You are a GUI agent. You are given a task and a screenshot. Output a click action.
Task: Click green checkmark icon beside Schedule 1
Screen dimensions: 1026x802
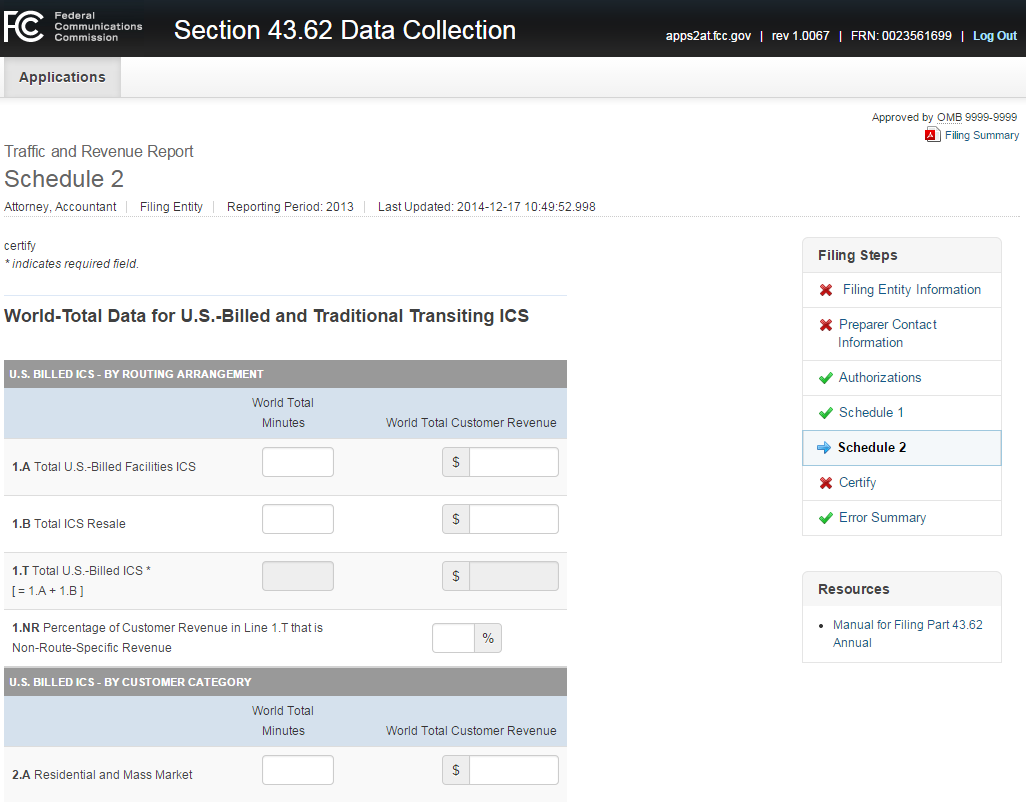[x=826, y=413]
